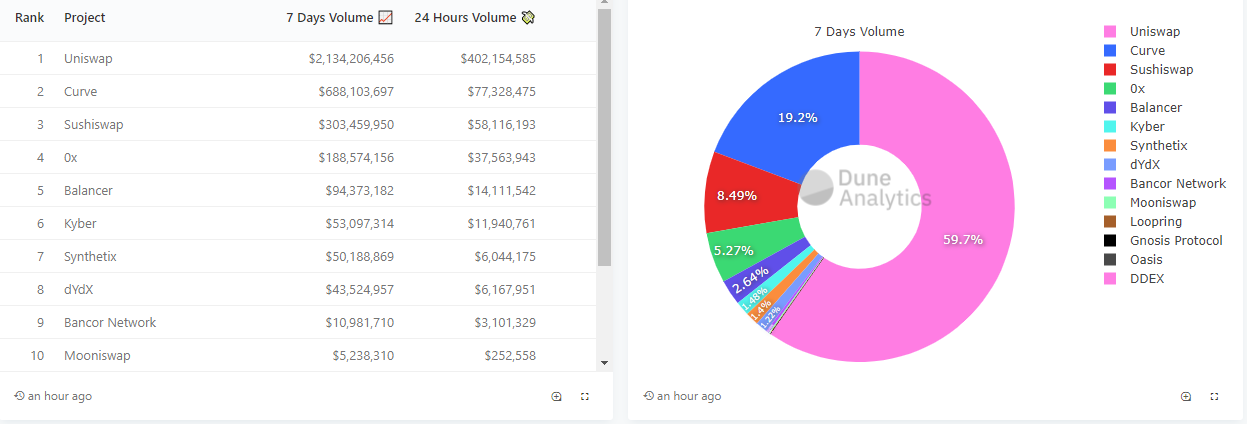Click the refresh clock icon below the table

click(19, 397)
